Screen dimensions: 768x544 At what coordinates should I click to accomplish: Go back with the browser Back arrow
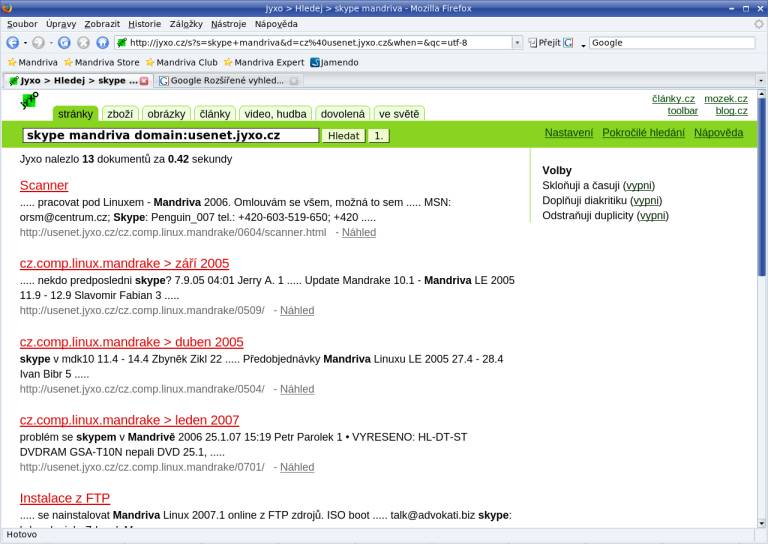tap(13, 43)
